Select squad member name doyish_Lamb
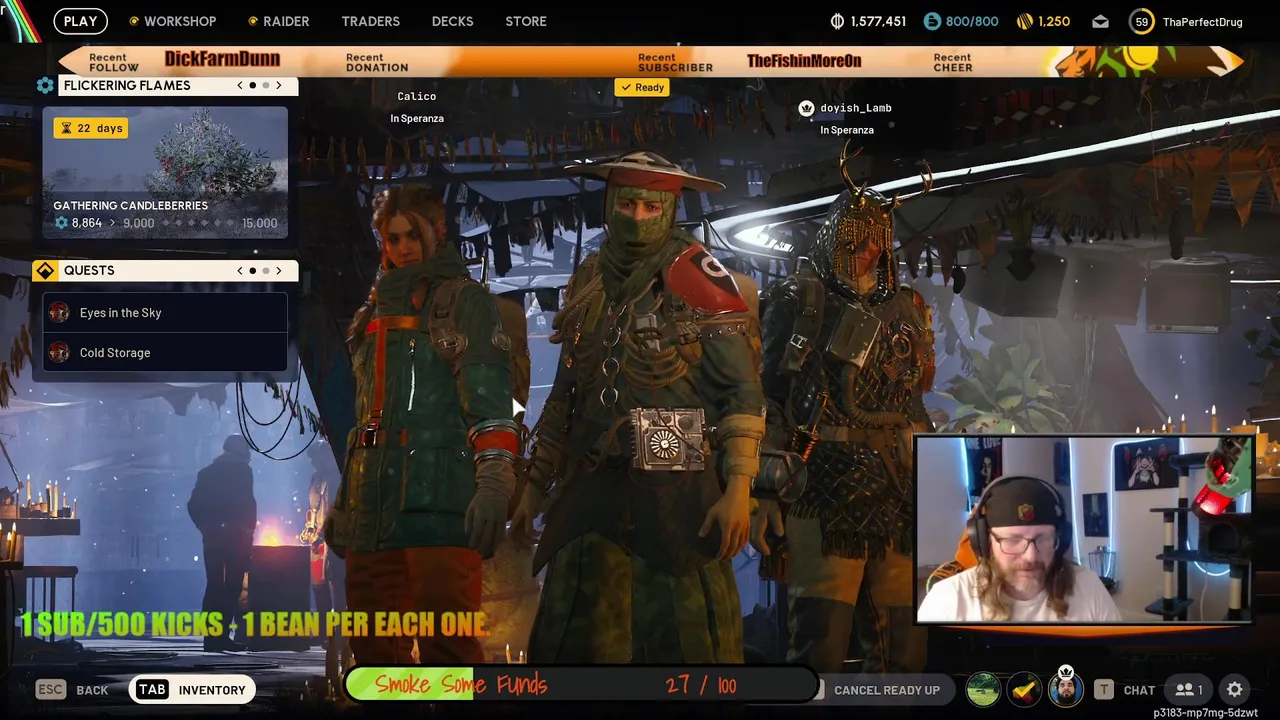The width and height of the screenshot is (1280, 720). tap(856, 108)
